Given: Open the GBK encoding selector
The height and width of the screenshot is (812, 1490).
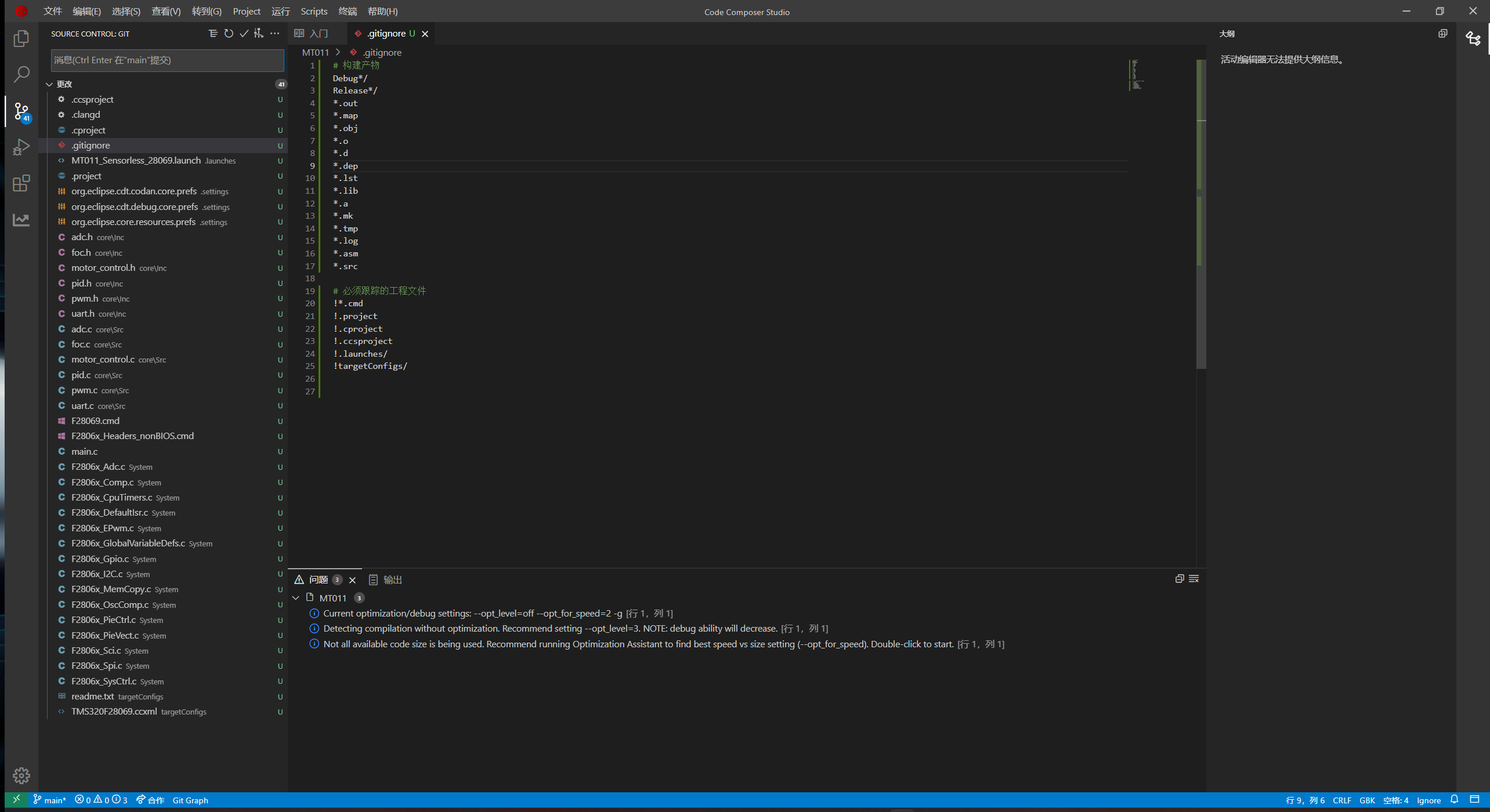Looking at the screenshot, I should click(1367, 800).
